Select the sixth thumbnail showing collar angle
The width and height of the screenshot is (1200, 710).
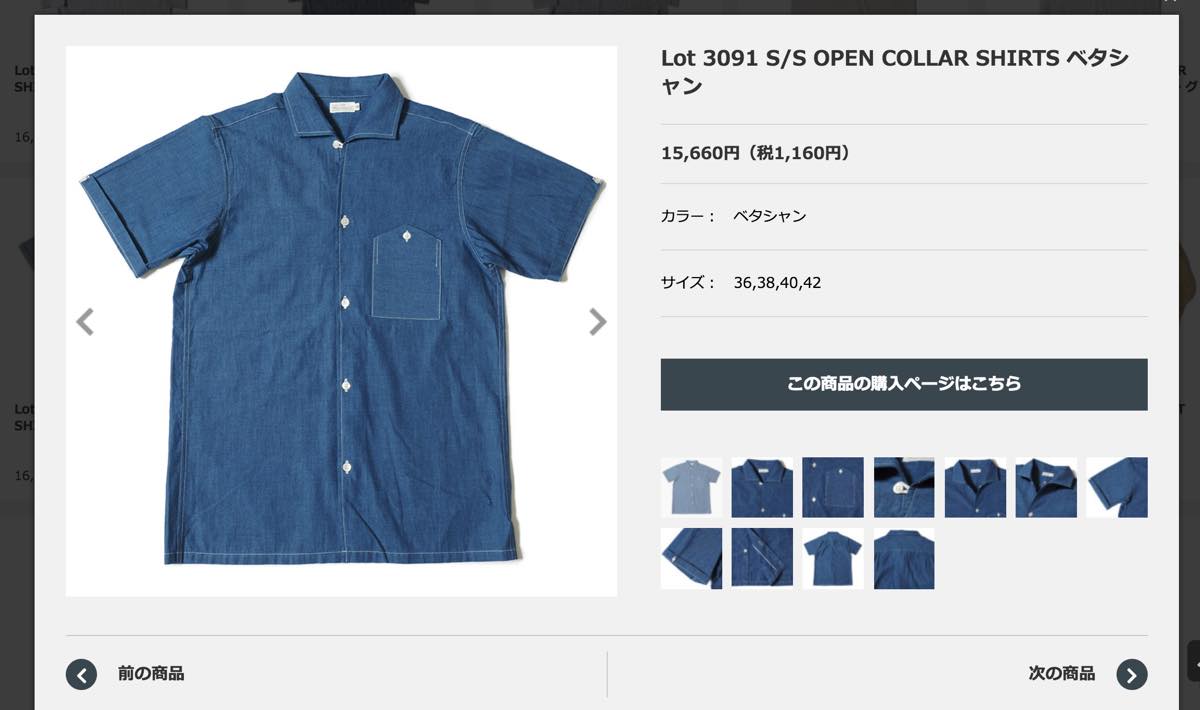(1046, 487)
